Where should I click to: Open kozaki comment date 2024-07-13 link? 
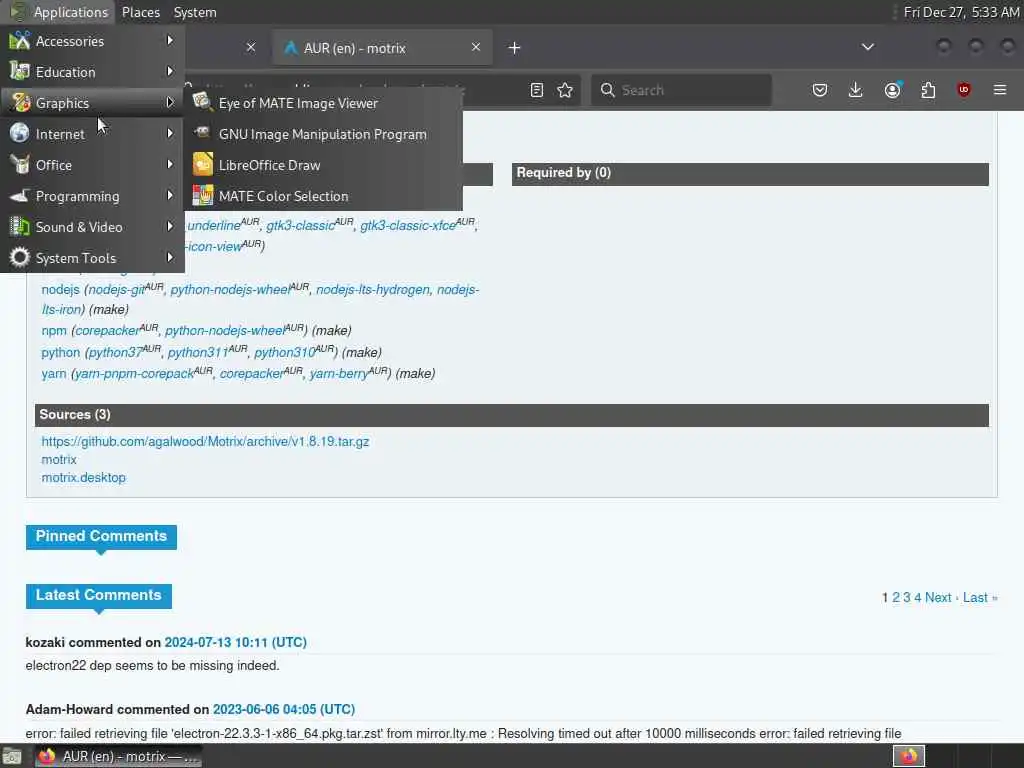click(236, 643)
